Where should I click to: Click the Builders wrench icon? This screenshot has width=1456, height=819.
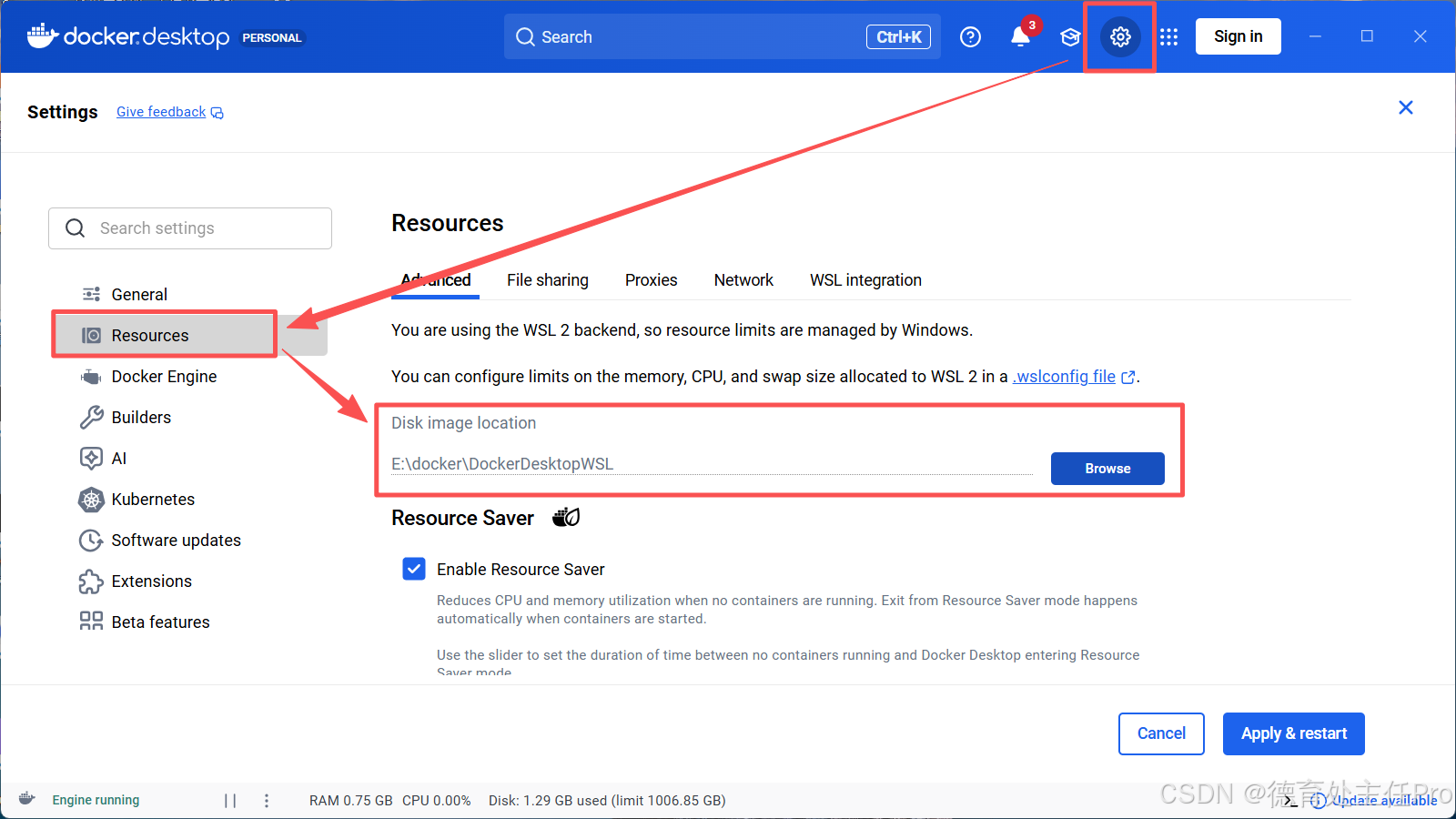(91, 417)
